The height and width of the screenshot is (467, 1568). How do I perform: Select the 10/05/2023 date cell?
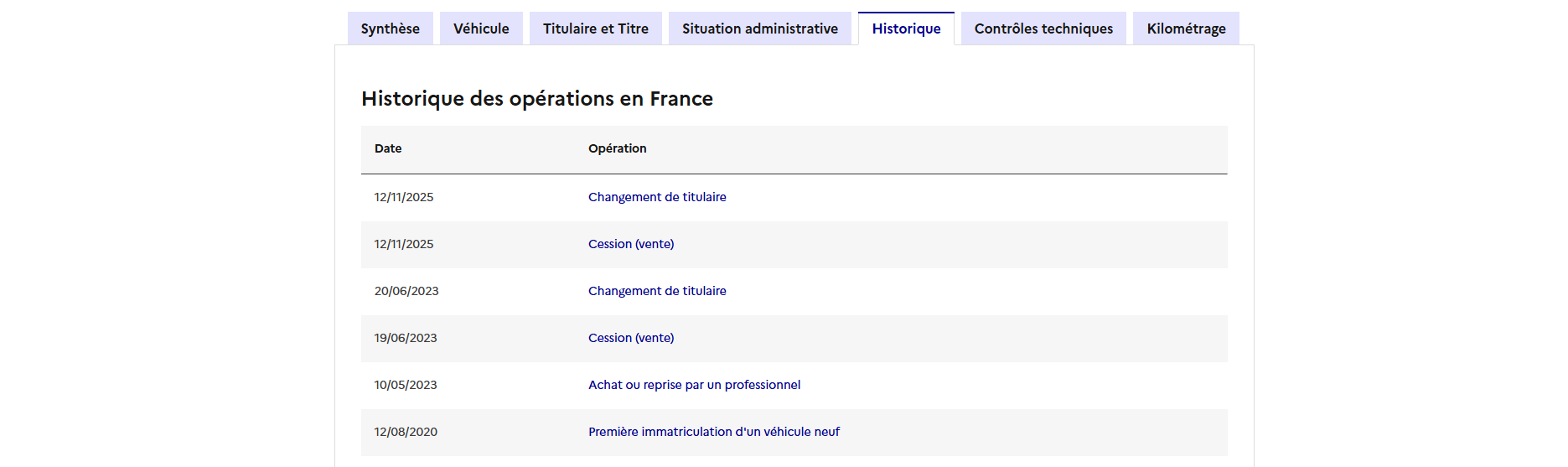[x=406, y=385]
